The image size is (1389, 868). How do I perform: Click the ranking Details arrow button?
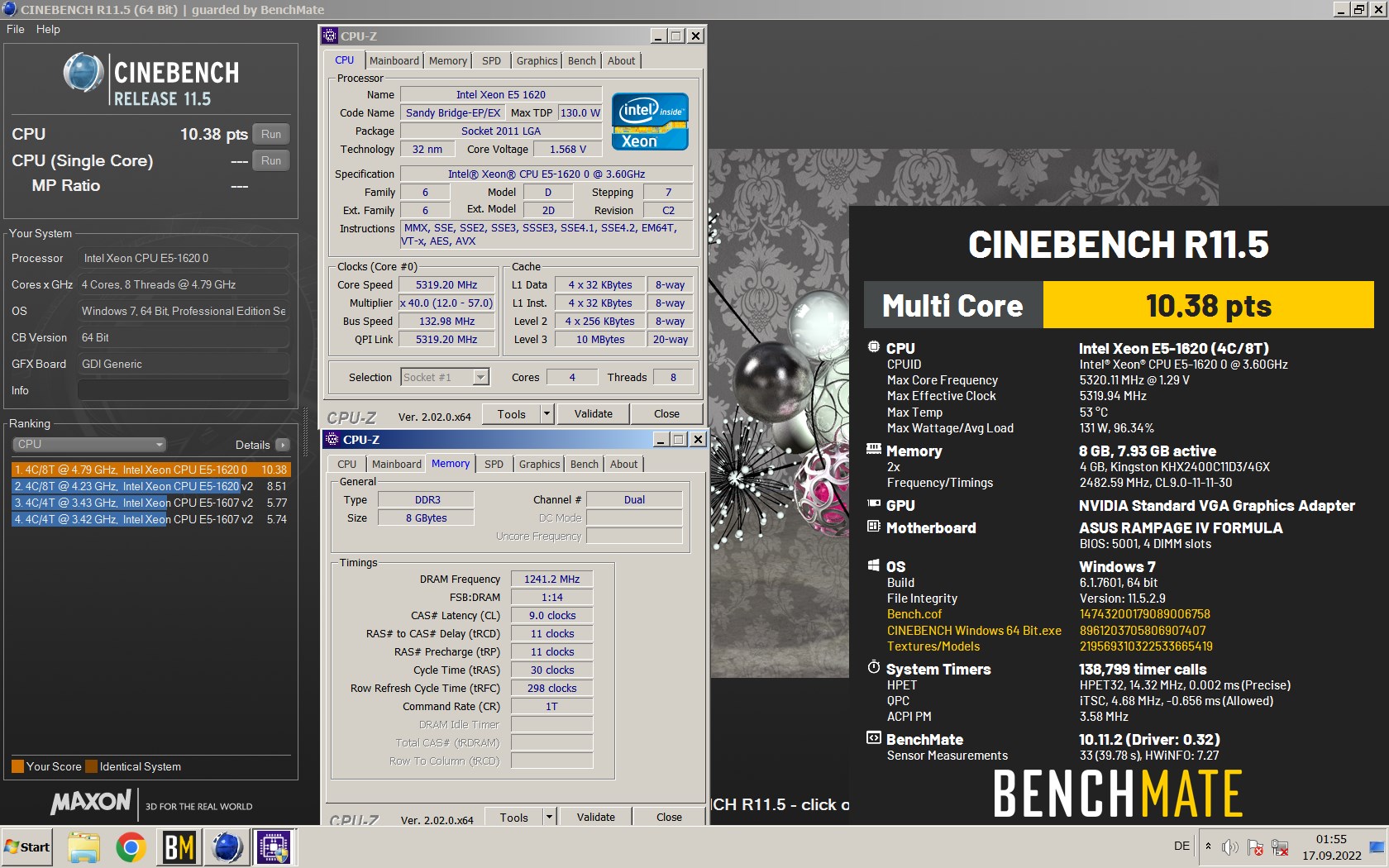pyautogui.click(x=283, y=445)
